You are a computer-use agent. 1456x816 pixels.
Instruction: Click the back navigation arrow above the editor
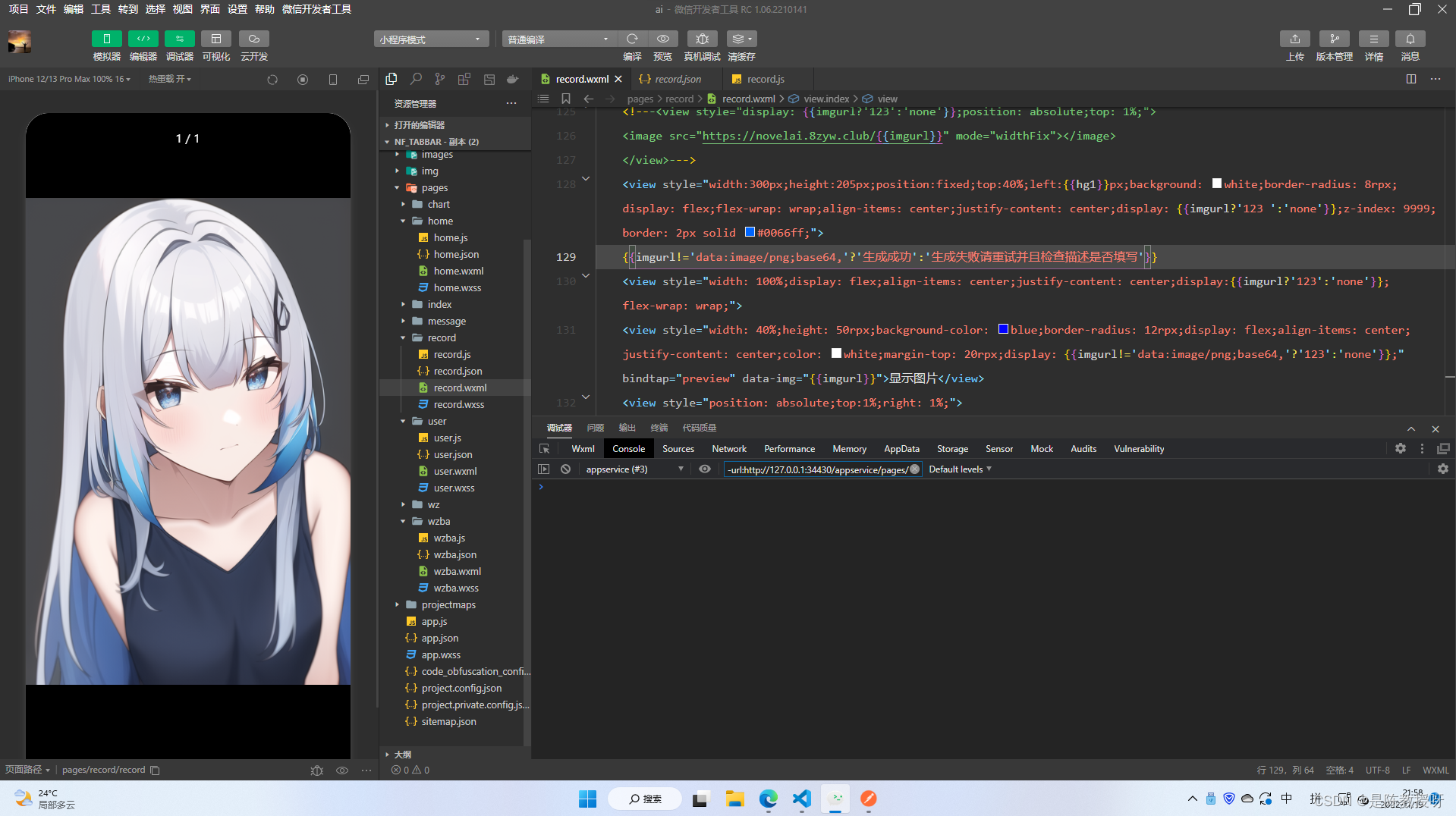(588, 99)
